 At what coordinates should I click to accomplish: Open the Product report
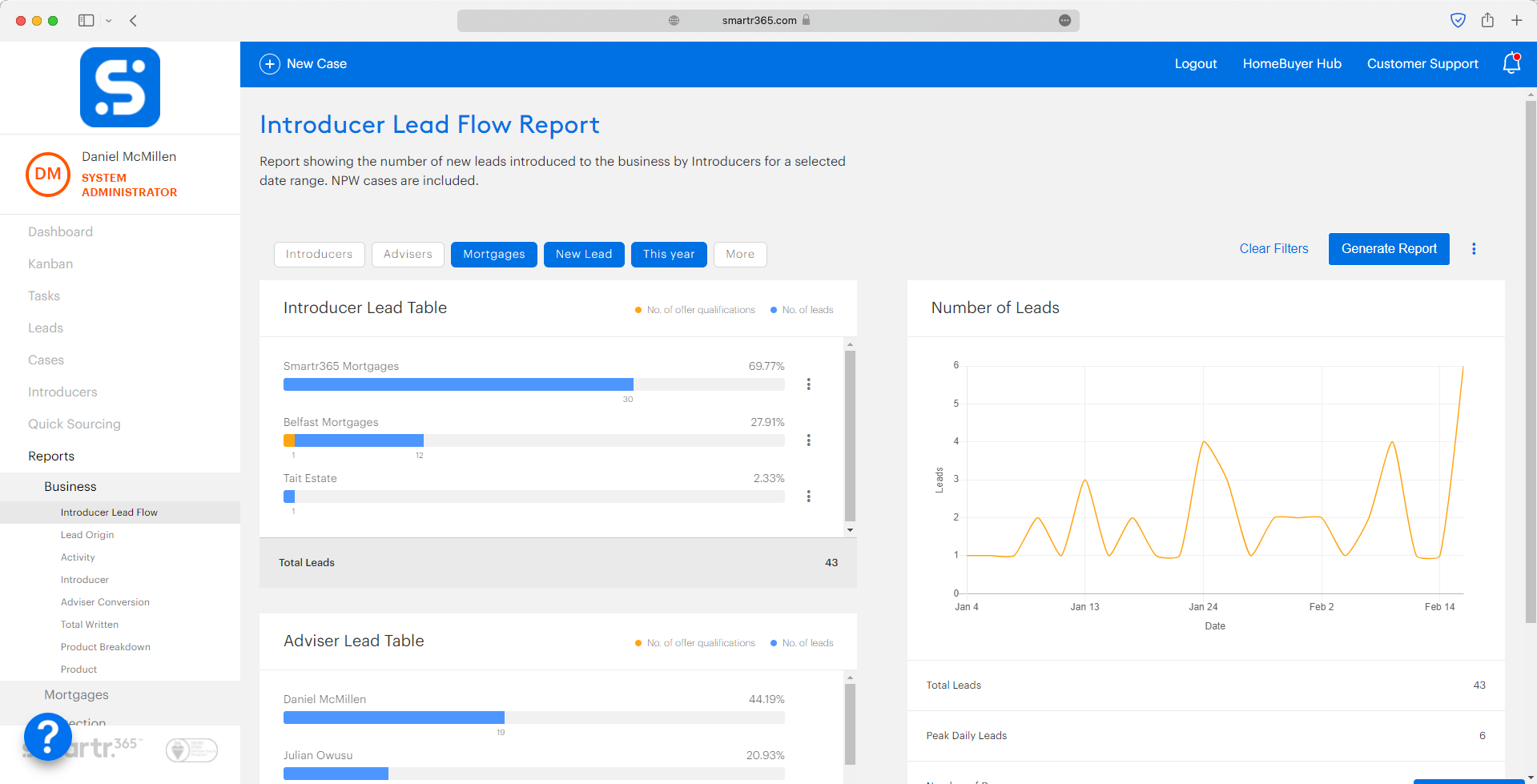pyautogui.click(x=78, y=669)
